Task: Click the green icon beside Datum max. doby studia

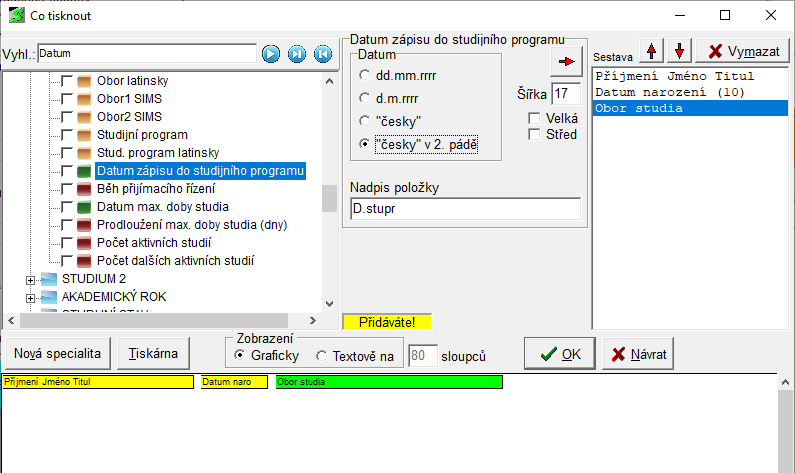Action: [84, 207]
